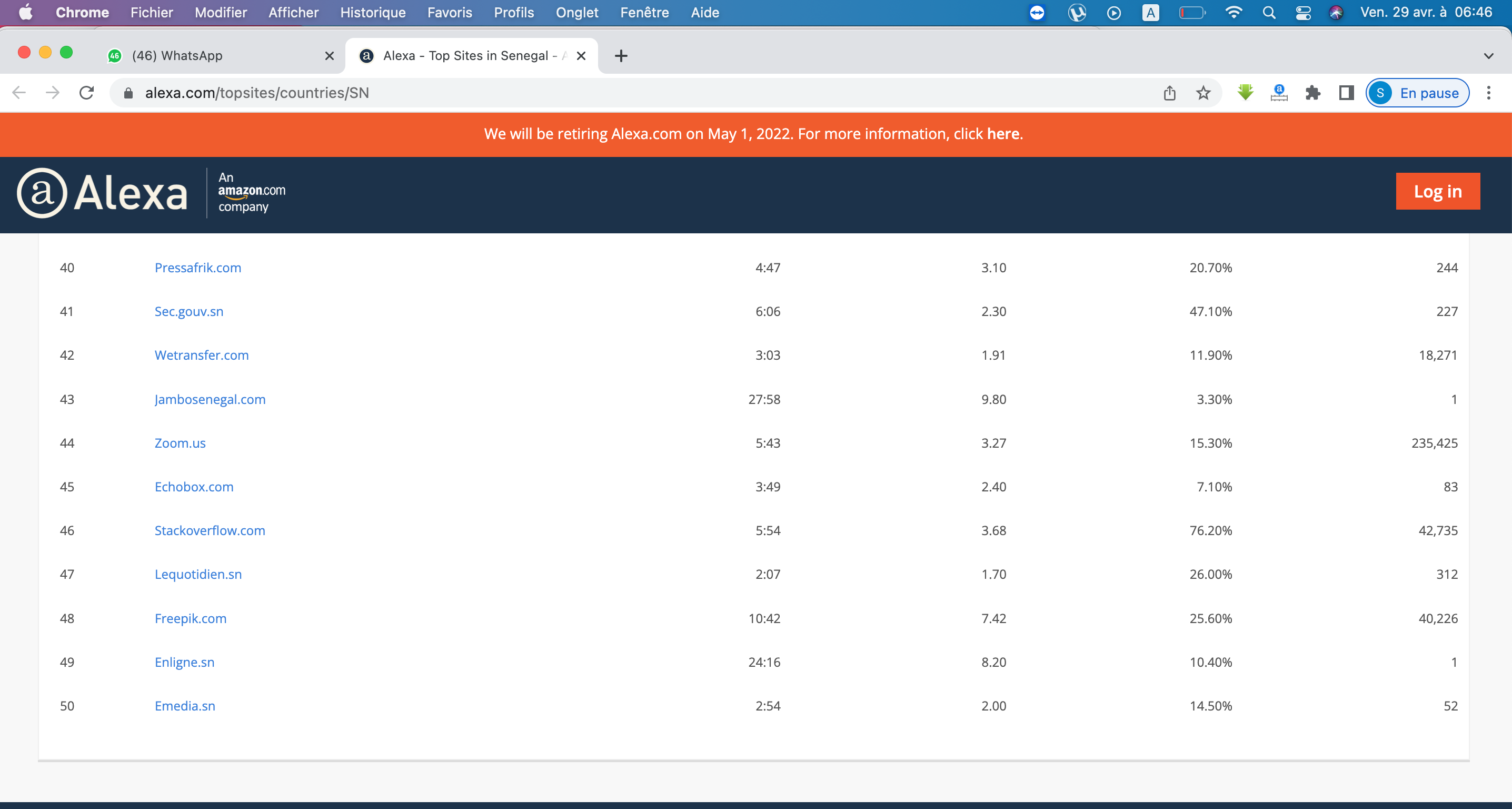
Task: Launch Siri from menu bar
Action: pos(1336,12)
